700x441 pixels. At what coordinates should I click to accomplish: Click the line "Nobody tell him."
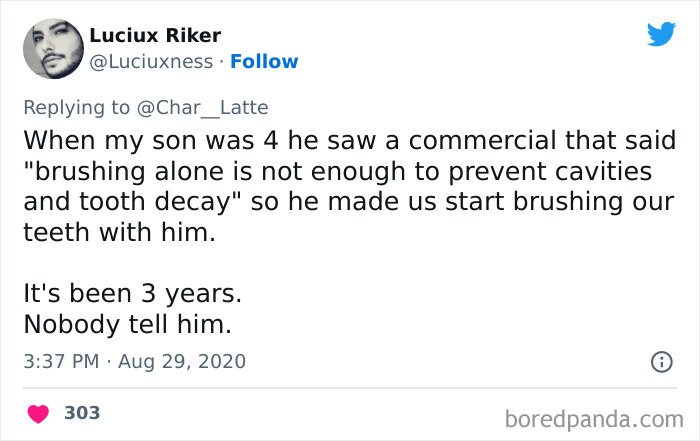pyautogui.click(x=125, y=326)
